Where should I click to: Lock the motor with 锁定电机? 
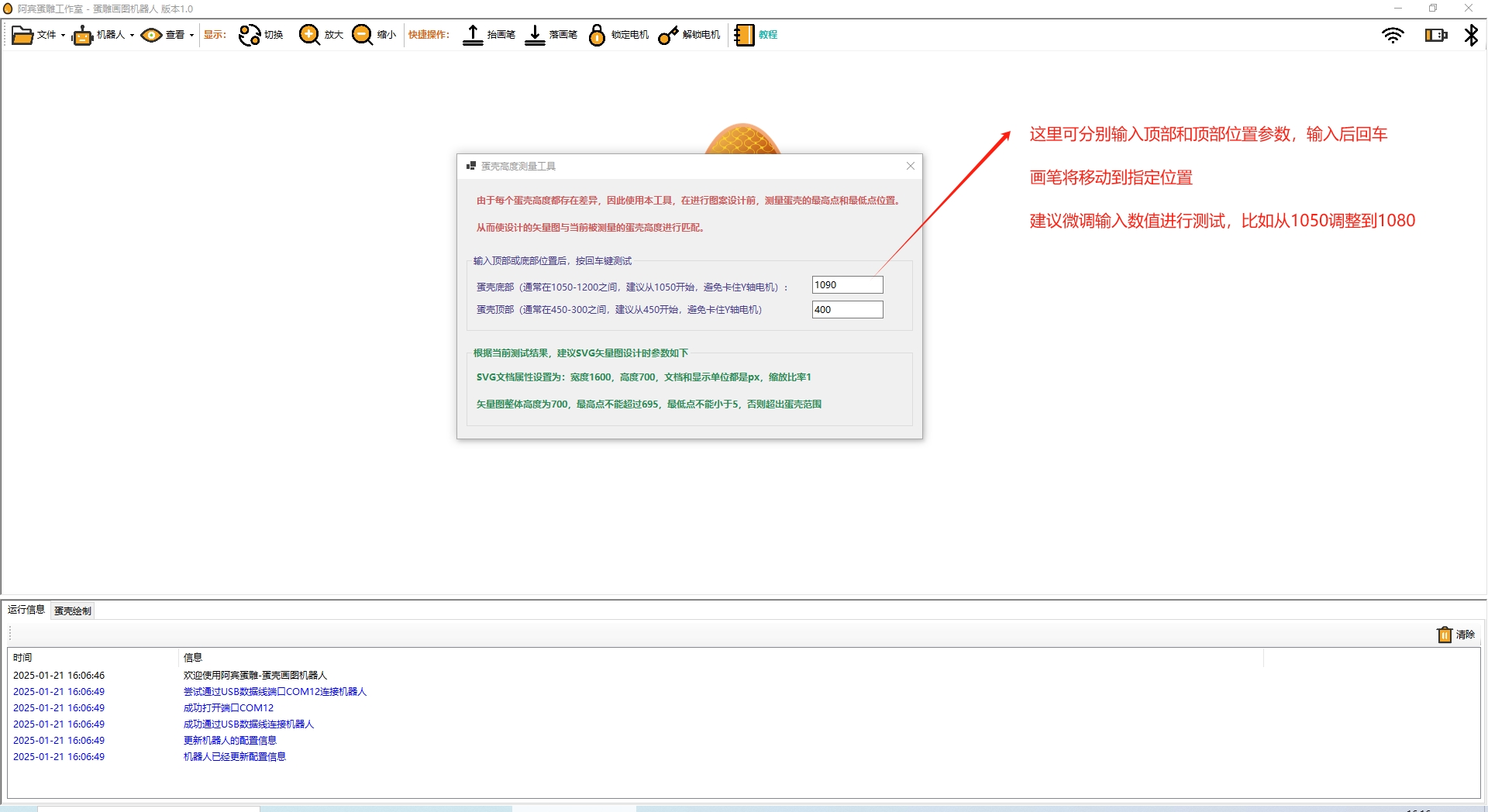click(x=597, y=35)
